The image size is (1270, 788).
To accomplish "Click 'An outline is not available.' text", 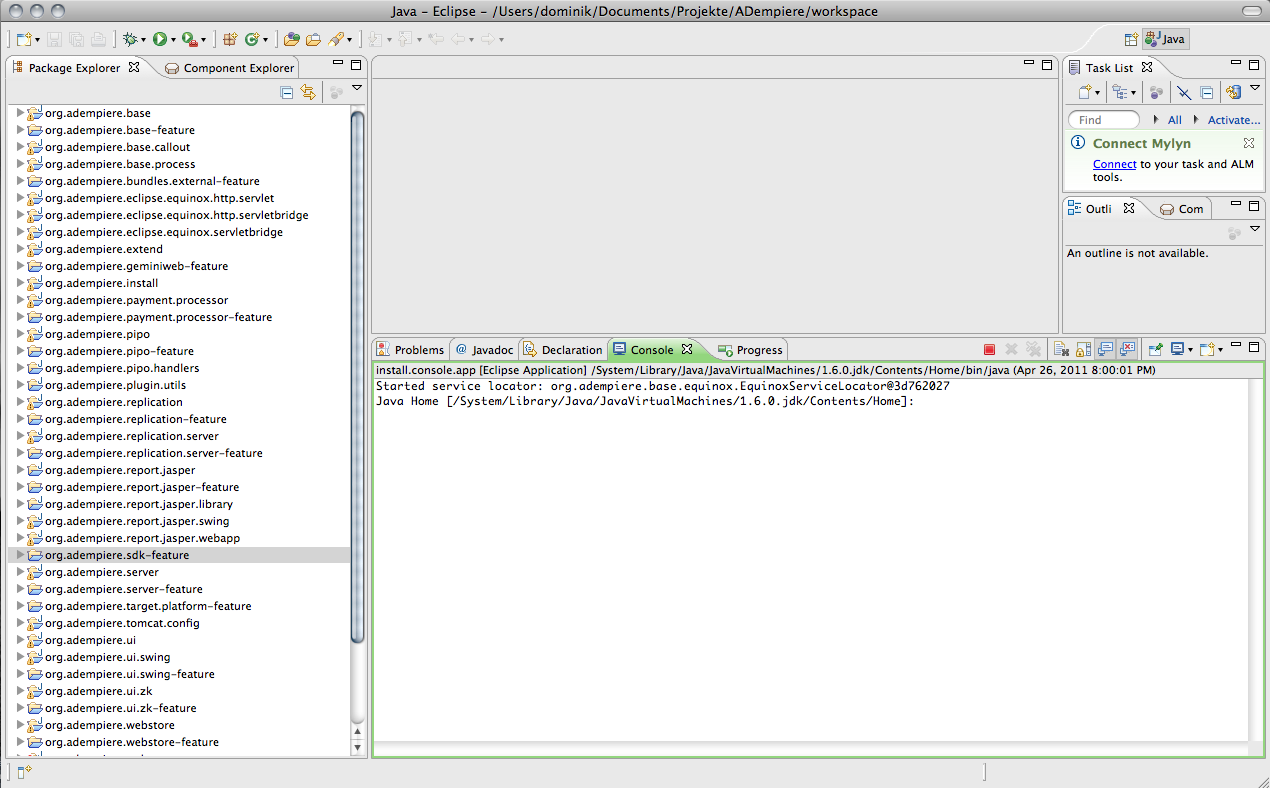I will 1138,253.
